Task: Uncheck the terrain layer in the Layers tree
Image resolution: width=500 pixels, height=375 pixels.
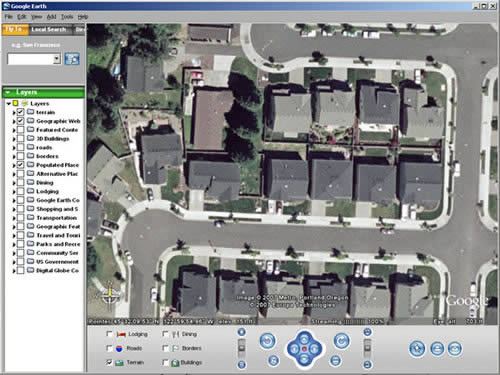Action: click(20, 112)
